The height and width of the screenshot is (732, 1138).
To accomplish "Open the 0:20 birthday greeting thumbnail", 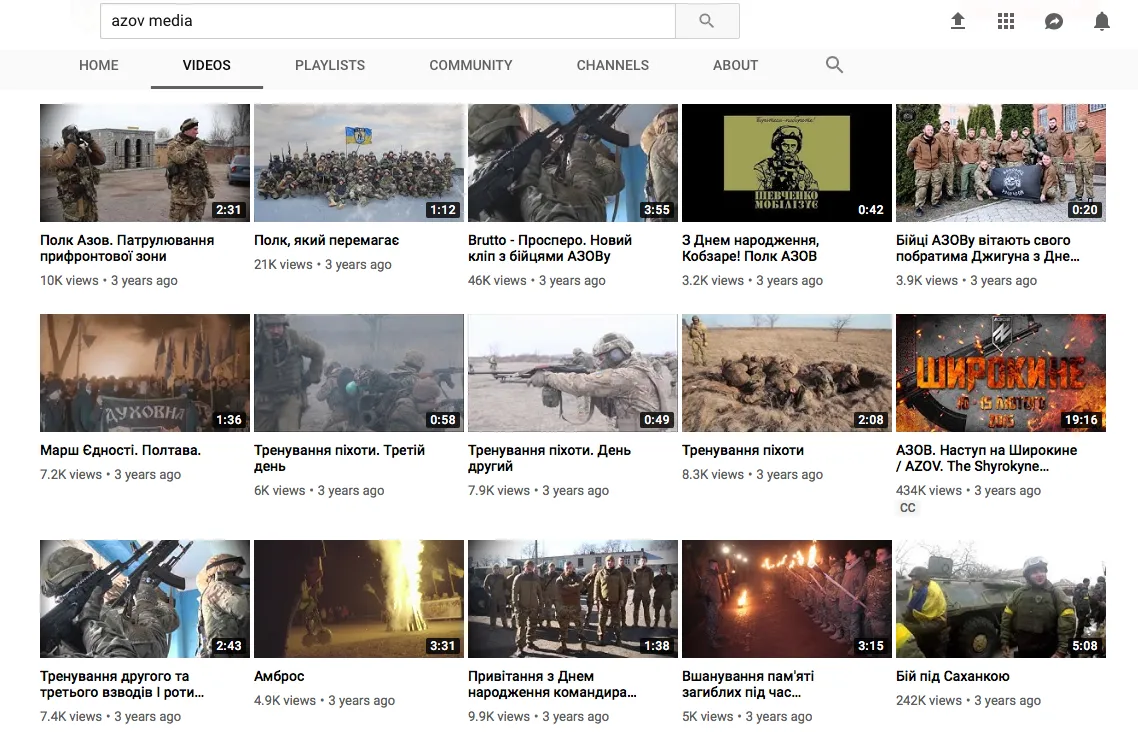I will pos(1001,163).
